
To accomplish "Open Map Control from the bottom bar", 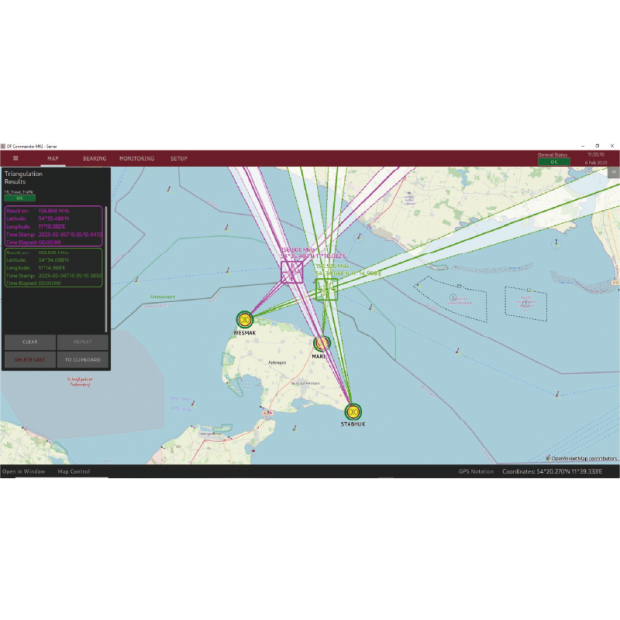I will click(x=74, y=471).
